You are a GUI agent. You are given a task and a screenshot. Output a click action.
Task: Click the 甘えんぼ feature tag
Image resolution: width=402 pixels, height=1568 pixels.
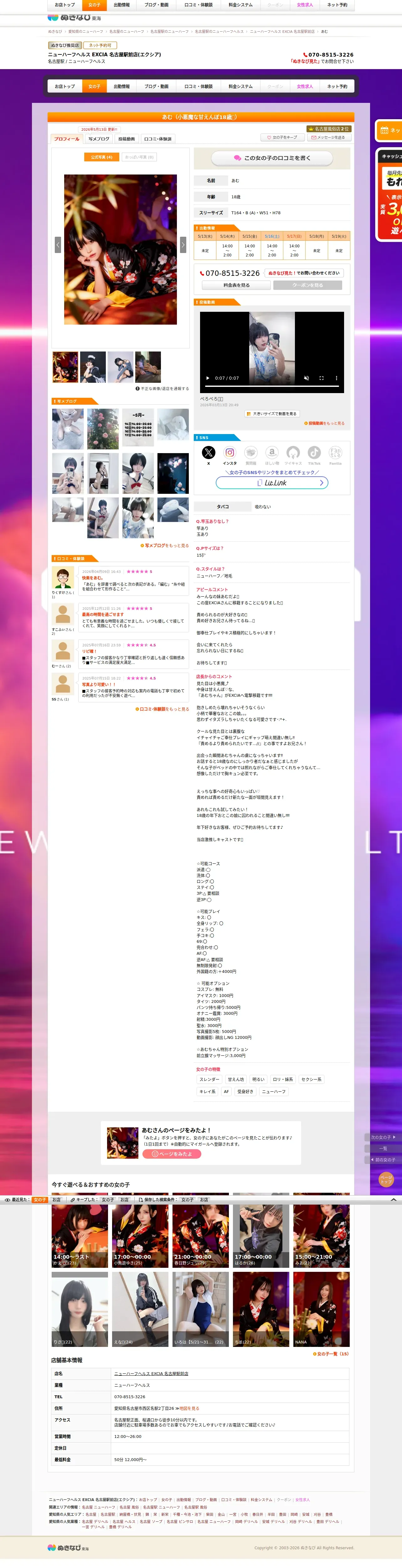(236, 1079)
